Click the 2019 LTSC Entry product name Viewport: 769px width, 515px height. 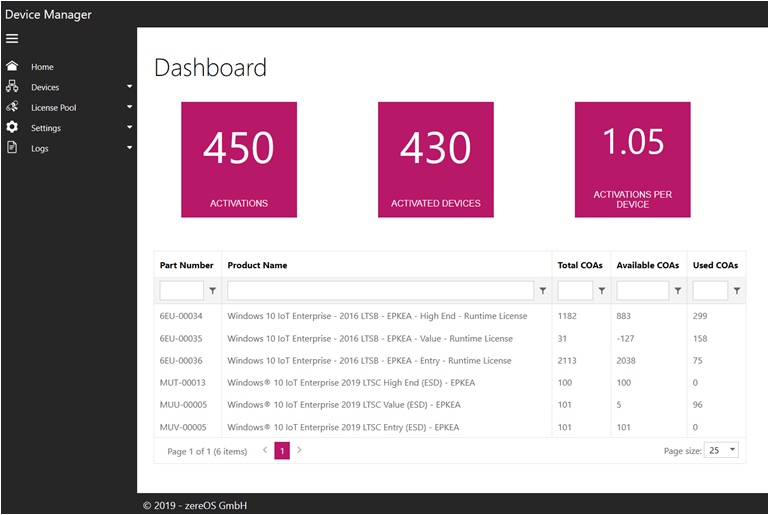coord(343,427)
